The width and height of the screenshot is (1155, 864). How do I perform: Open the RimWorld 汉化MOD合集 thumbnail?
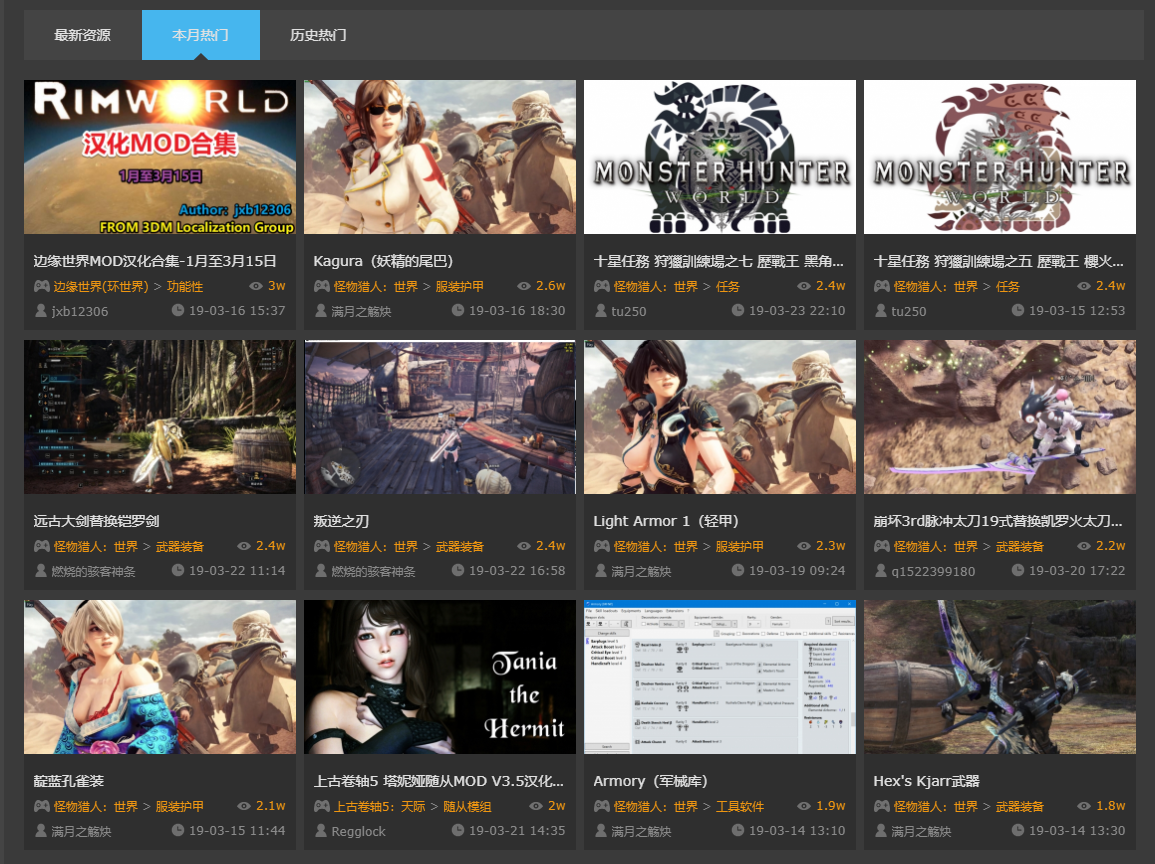(160, 157)
